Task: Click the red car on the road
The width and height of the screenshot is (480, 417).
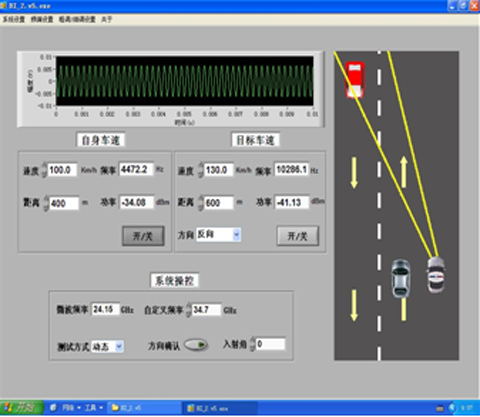Action: 355,80
